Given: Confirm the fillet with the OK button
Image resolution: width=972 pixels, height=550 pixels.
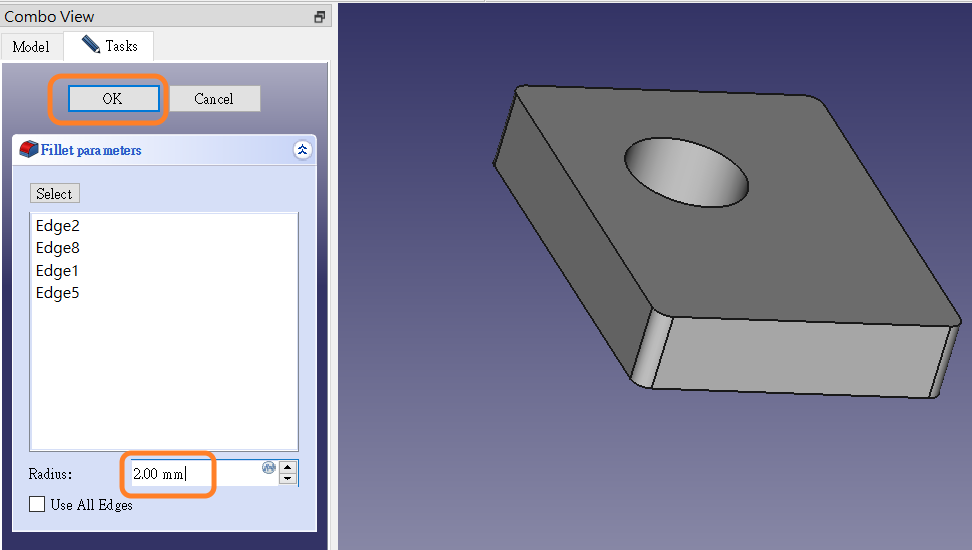Looking at the screenshot, I should coord(113,99).
